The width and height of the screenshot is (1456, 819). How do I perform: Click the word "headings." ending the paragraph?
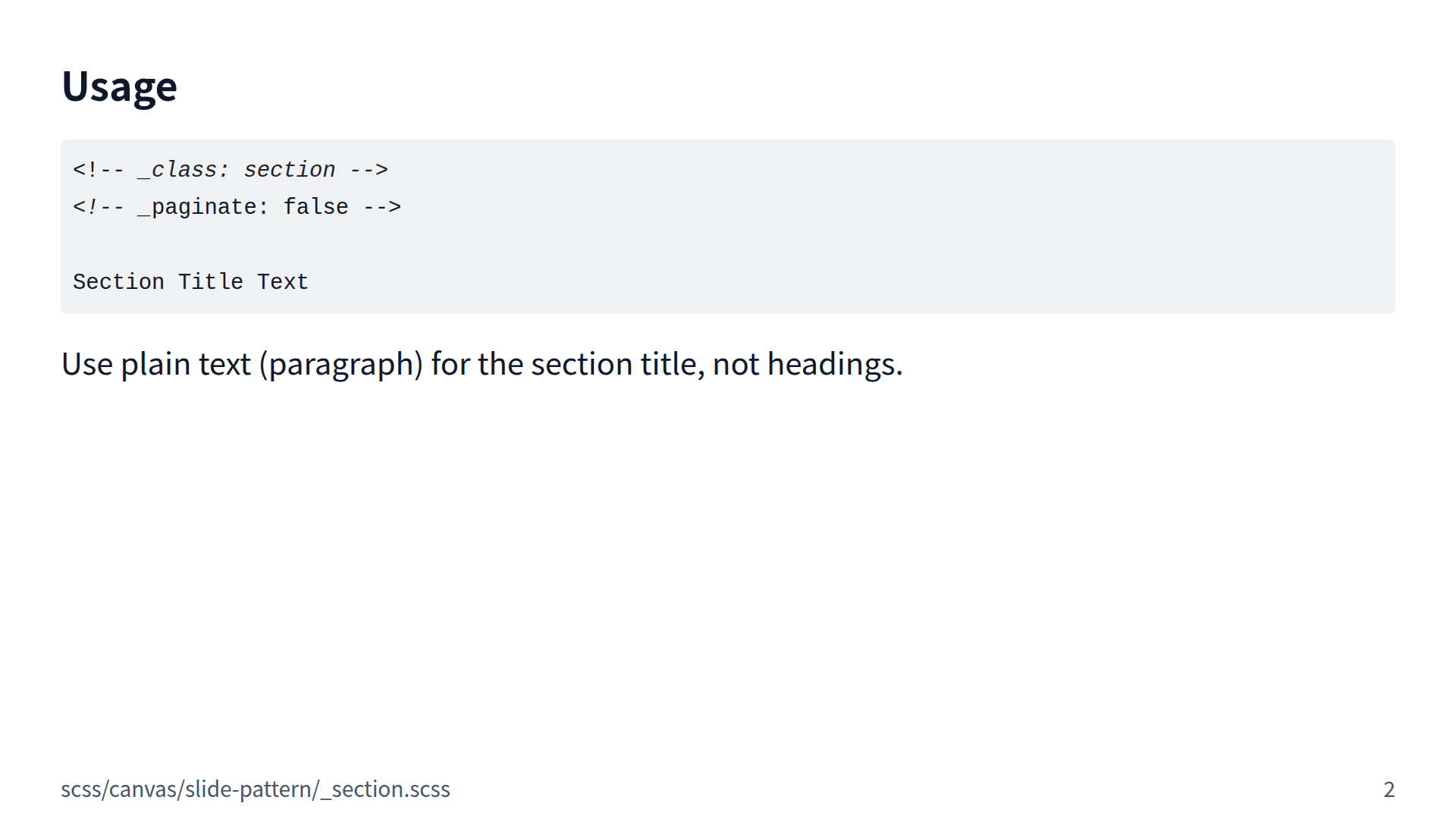point(834,365)
